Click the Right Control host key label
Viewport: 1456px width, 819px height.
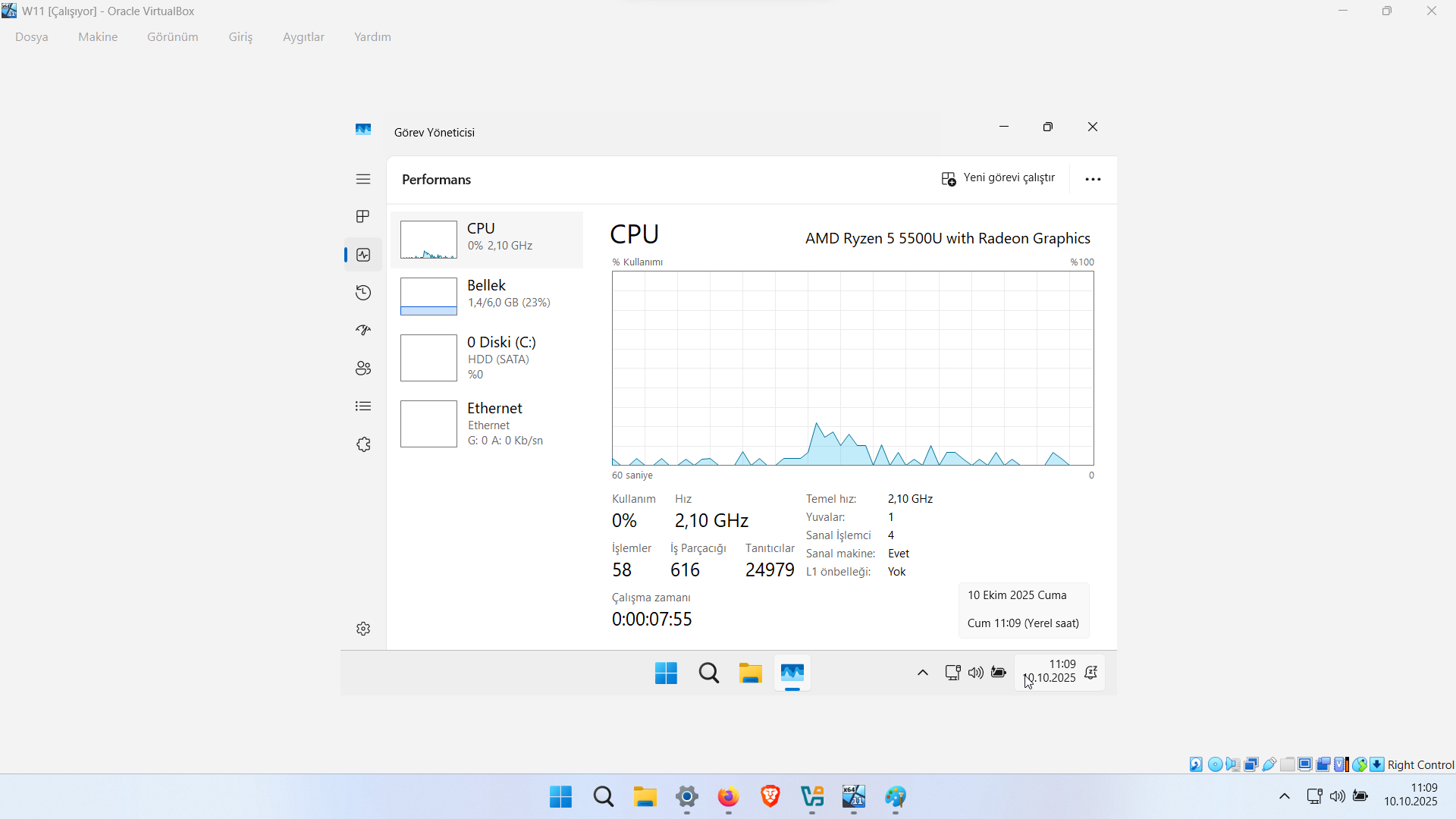tap(1421, 765)
